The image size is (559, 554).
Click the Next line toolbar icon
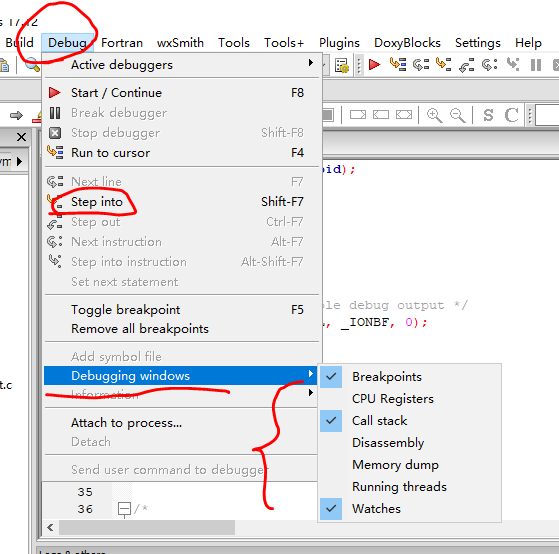pyautogui.click(x=421, y=65)
